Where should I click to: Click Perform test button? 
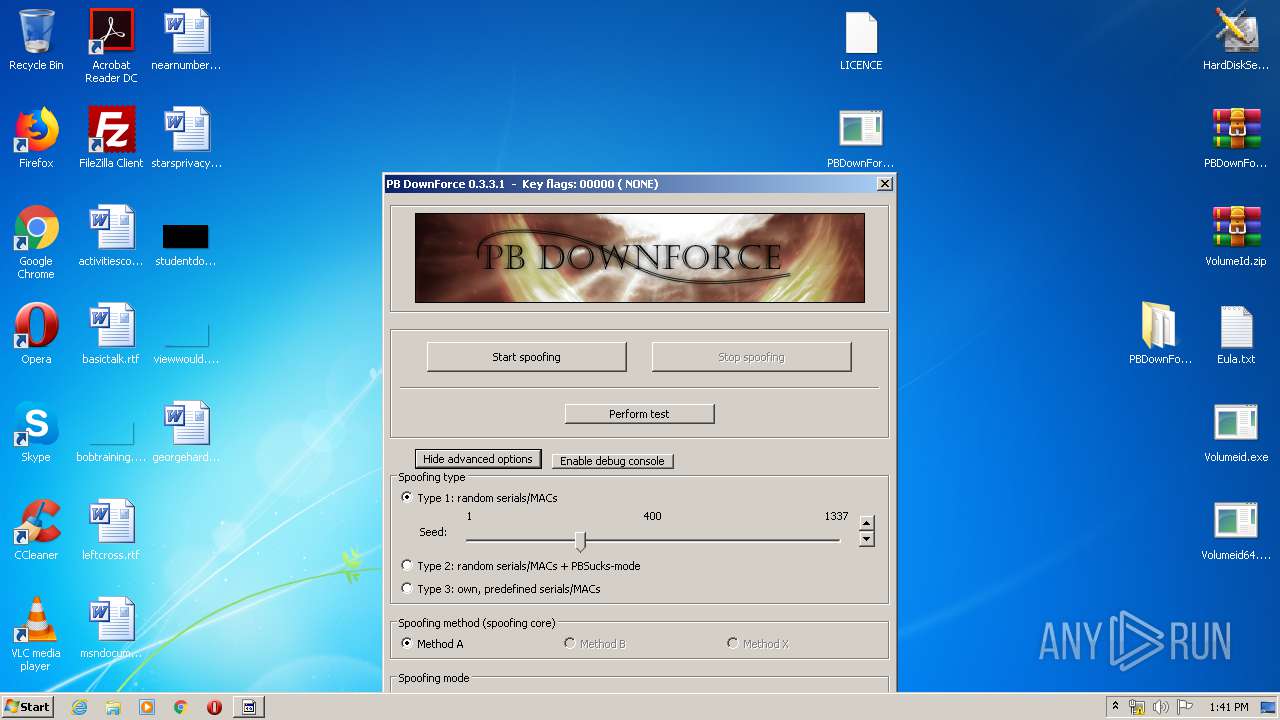coord(639,414)
